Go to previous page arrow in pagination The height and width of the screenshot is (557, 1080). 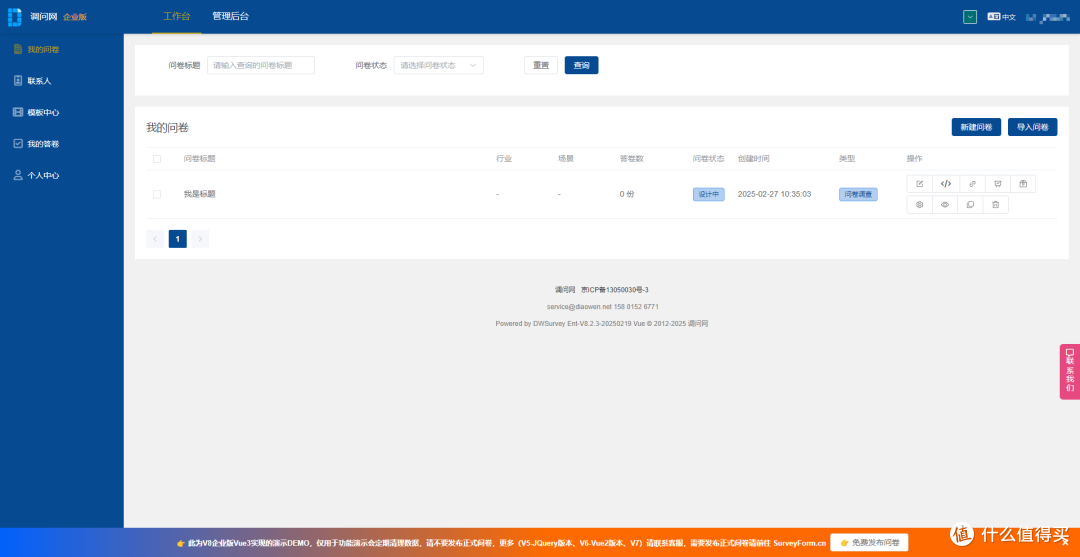coord(155,239)
